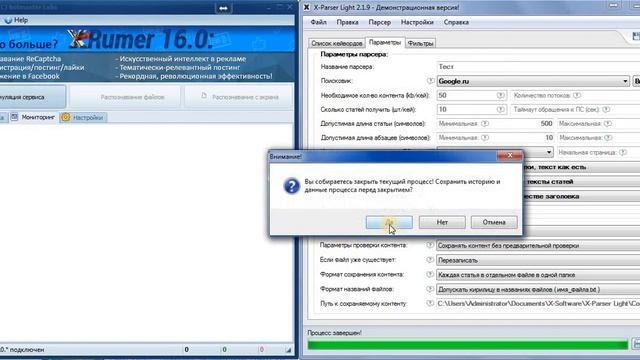Image resolution: width=640 pixels, height=360 pixels.
Task: Click the help icon beside Таймаут обращения к ПС
Action: (x=606, y=109)
